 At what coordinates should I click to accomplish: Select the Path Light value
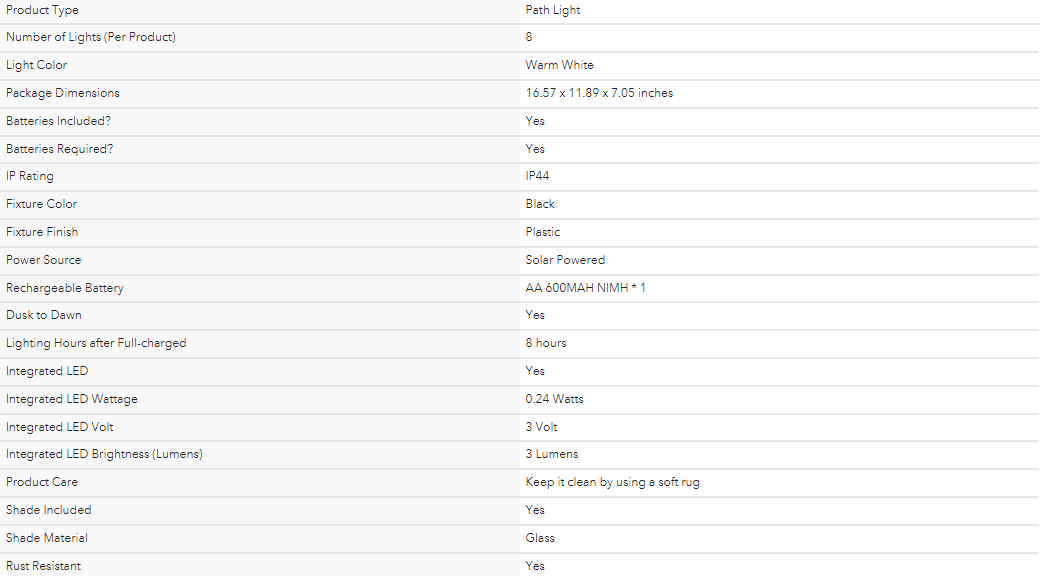[x=553, y=10]
